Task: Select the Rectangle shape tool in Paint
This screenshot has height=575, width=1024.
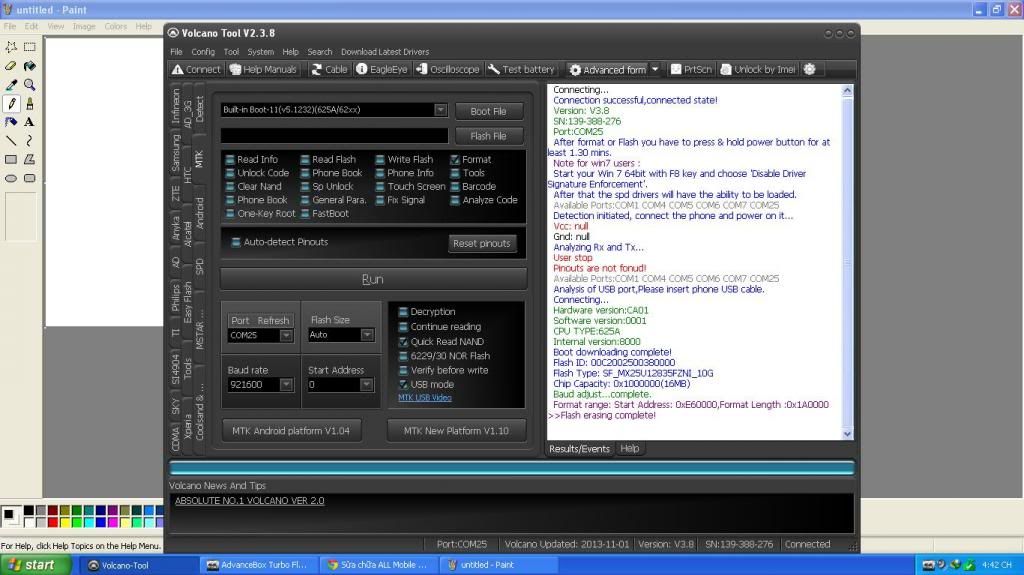Action: (x=11, y=159)
